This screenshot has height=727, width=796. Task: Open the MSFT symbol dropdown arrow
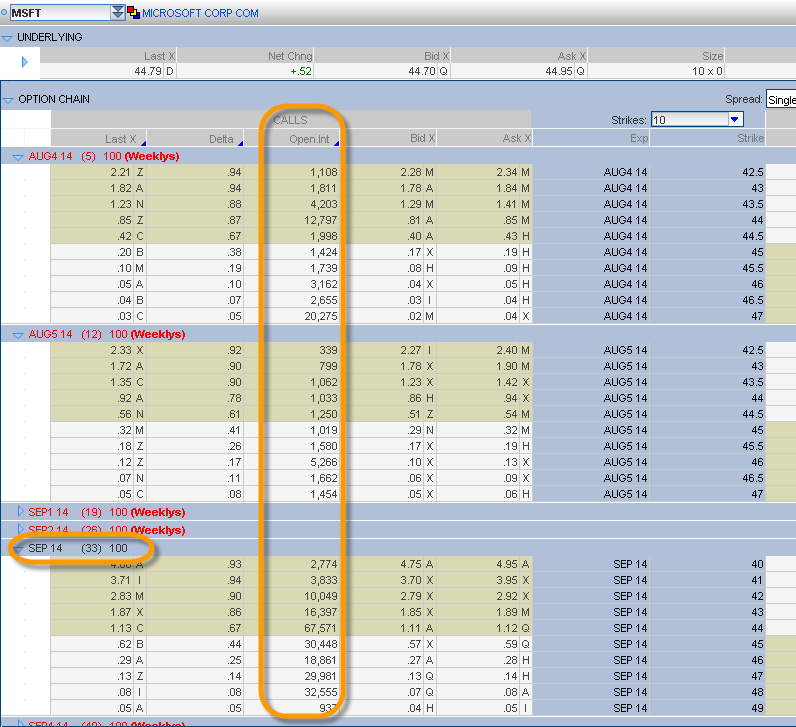pyautogui.click(x=119, y=13)
